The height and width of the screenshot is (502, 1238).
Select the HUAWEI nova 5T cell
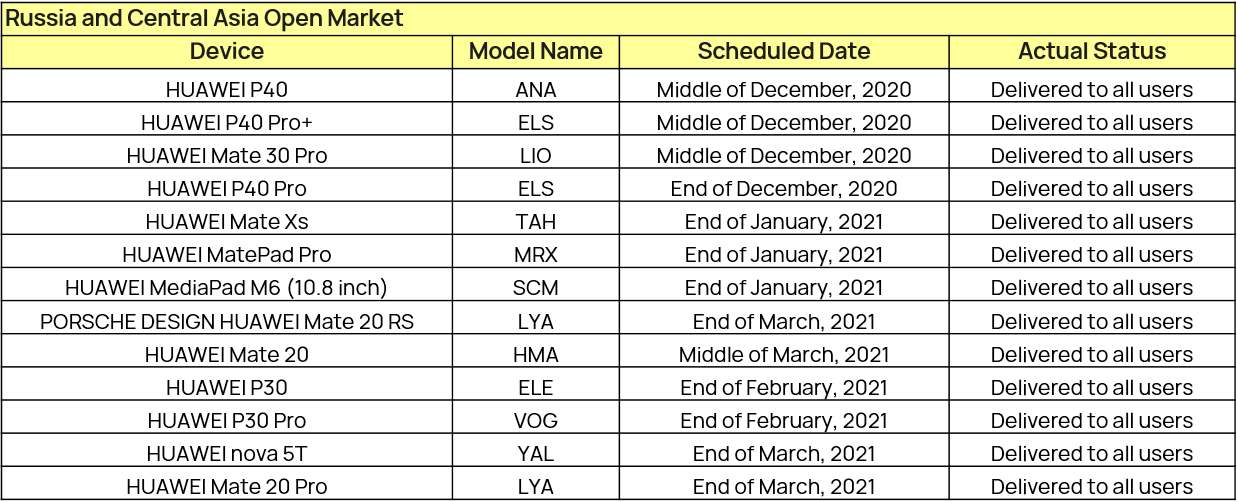[227, 453]
